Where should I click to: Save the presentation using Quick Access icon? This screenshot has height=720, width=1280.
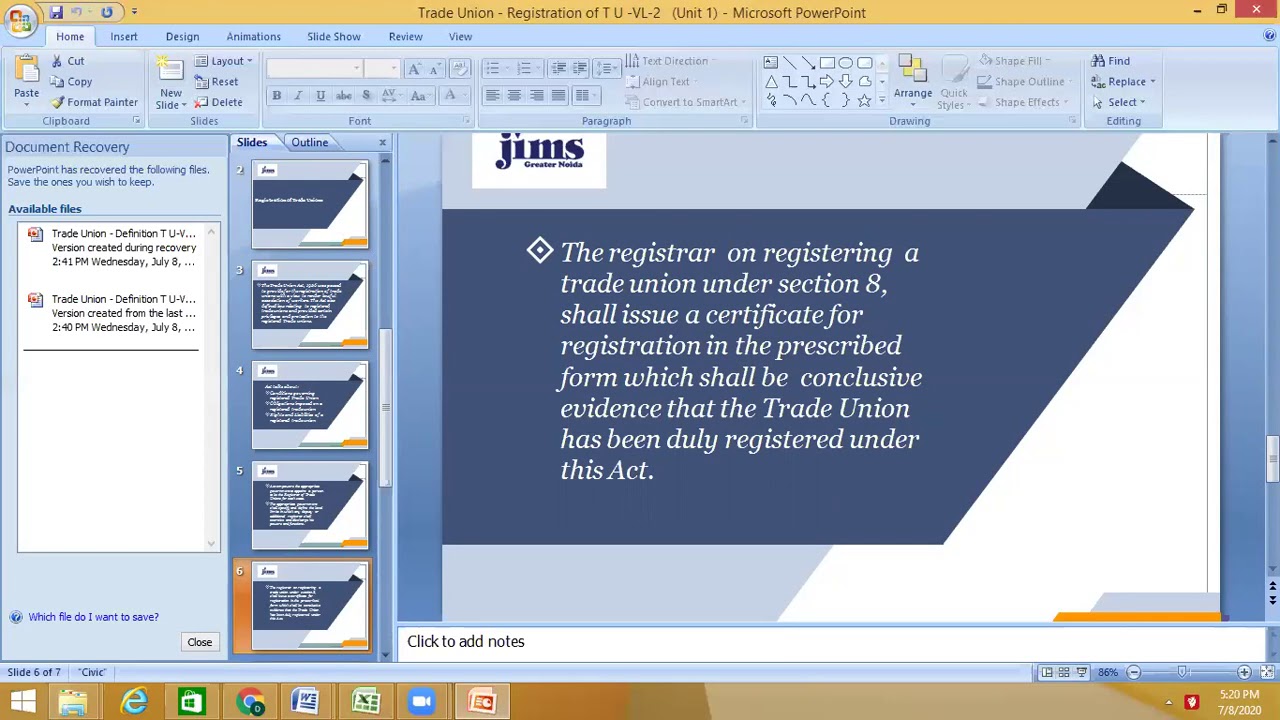point(56,12)
